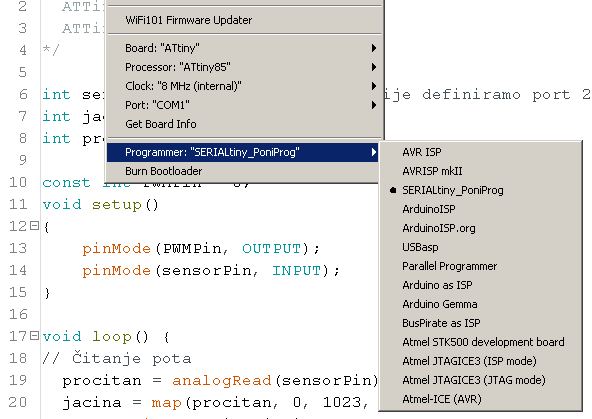Click the 'jacina' variable on line 20
This screenshot has width=592, height=419.
point(92,403)
